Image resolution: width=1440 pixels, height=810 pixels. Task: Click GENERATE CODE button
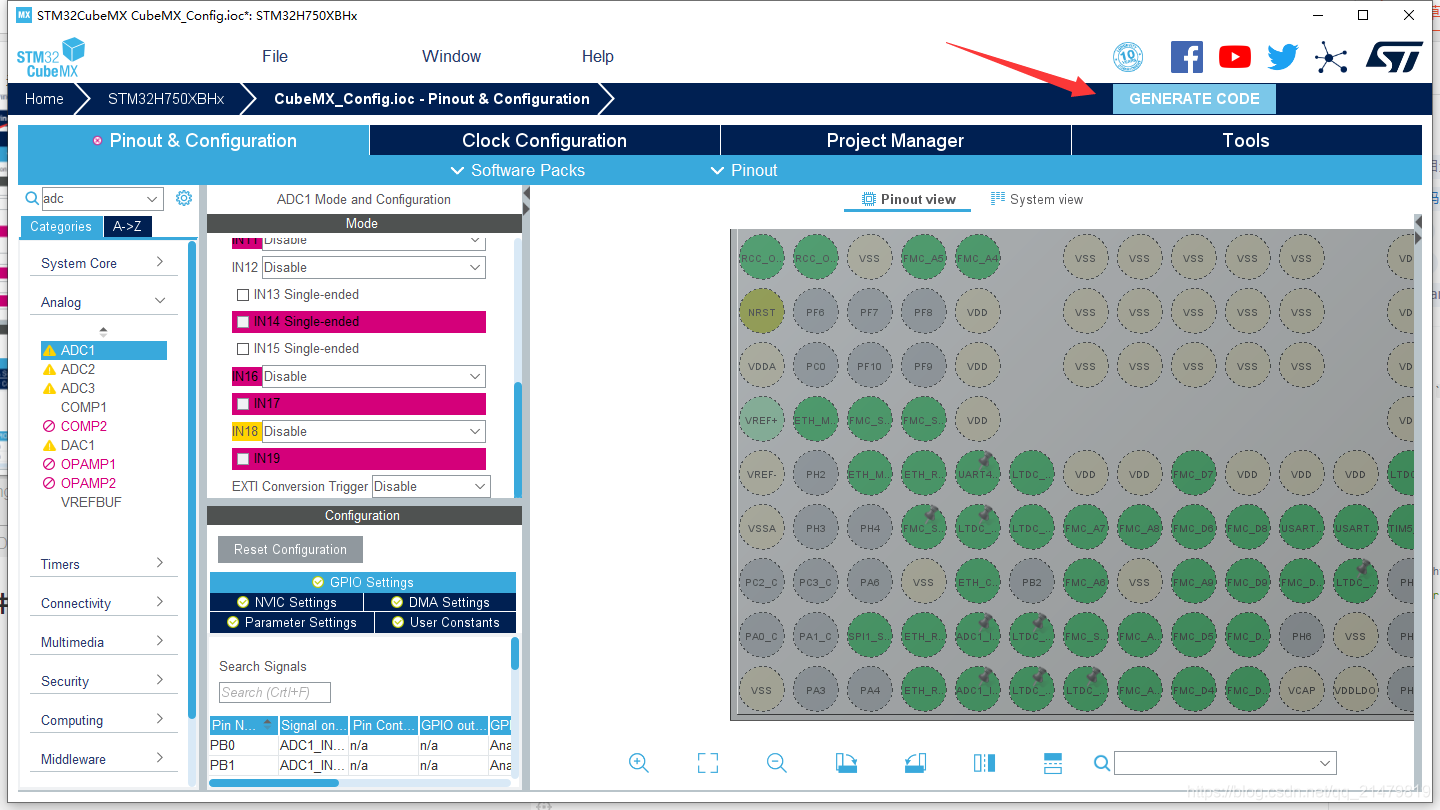pos(1194,99)
